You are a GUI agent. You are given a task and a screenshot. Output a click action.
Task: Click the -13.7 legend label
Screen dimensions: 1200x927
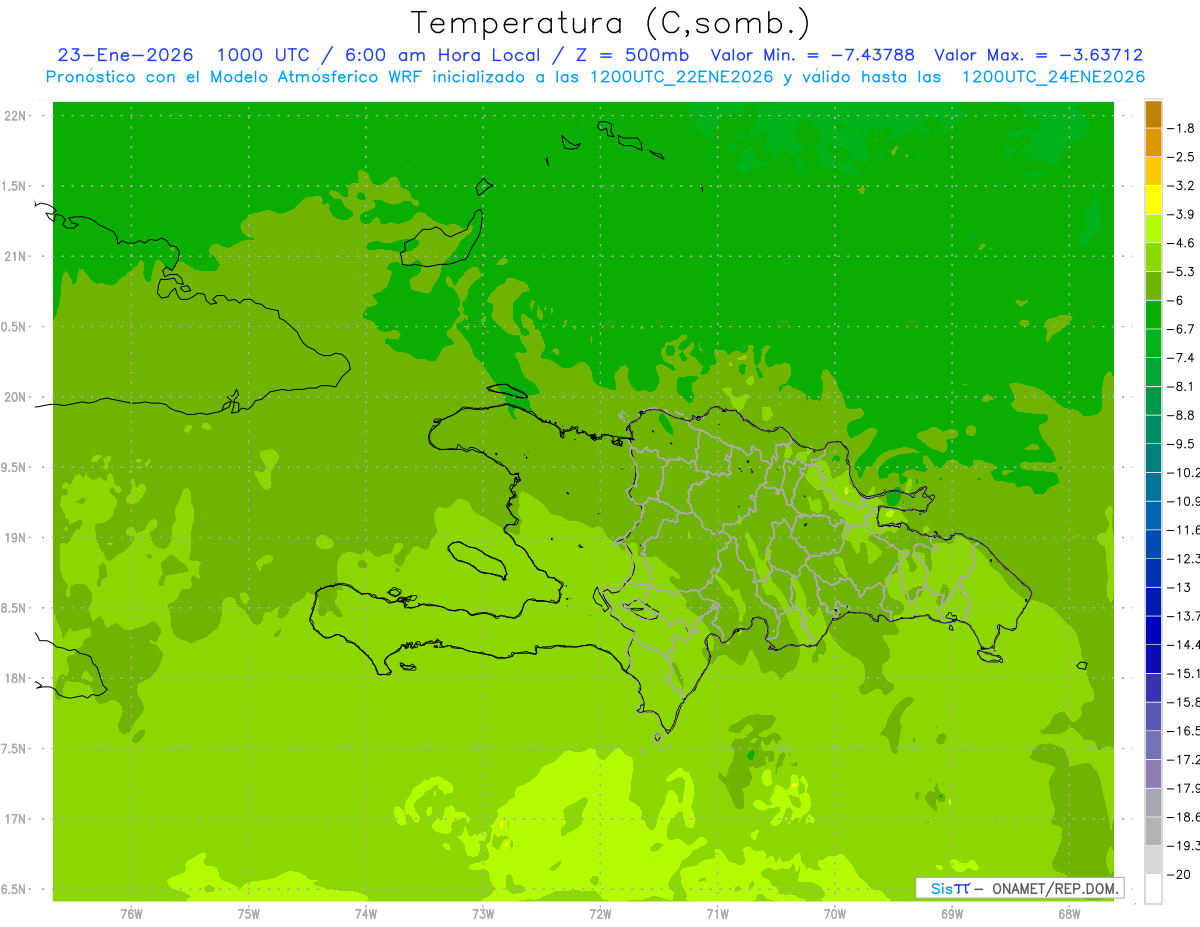click(x=1185, y=615)
